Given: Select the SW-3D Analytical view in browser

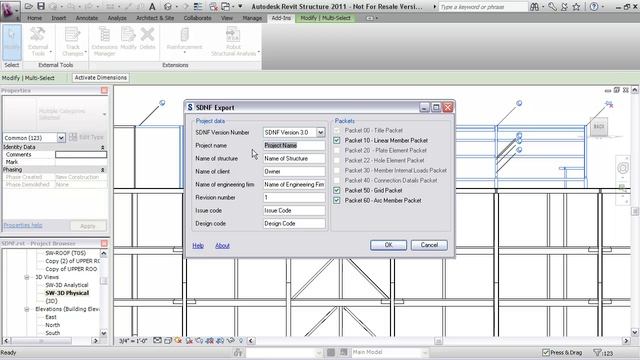Looking at the screenshot, I should point(67,285).
